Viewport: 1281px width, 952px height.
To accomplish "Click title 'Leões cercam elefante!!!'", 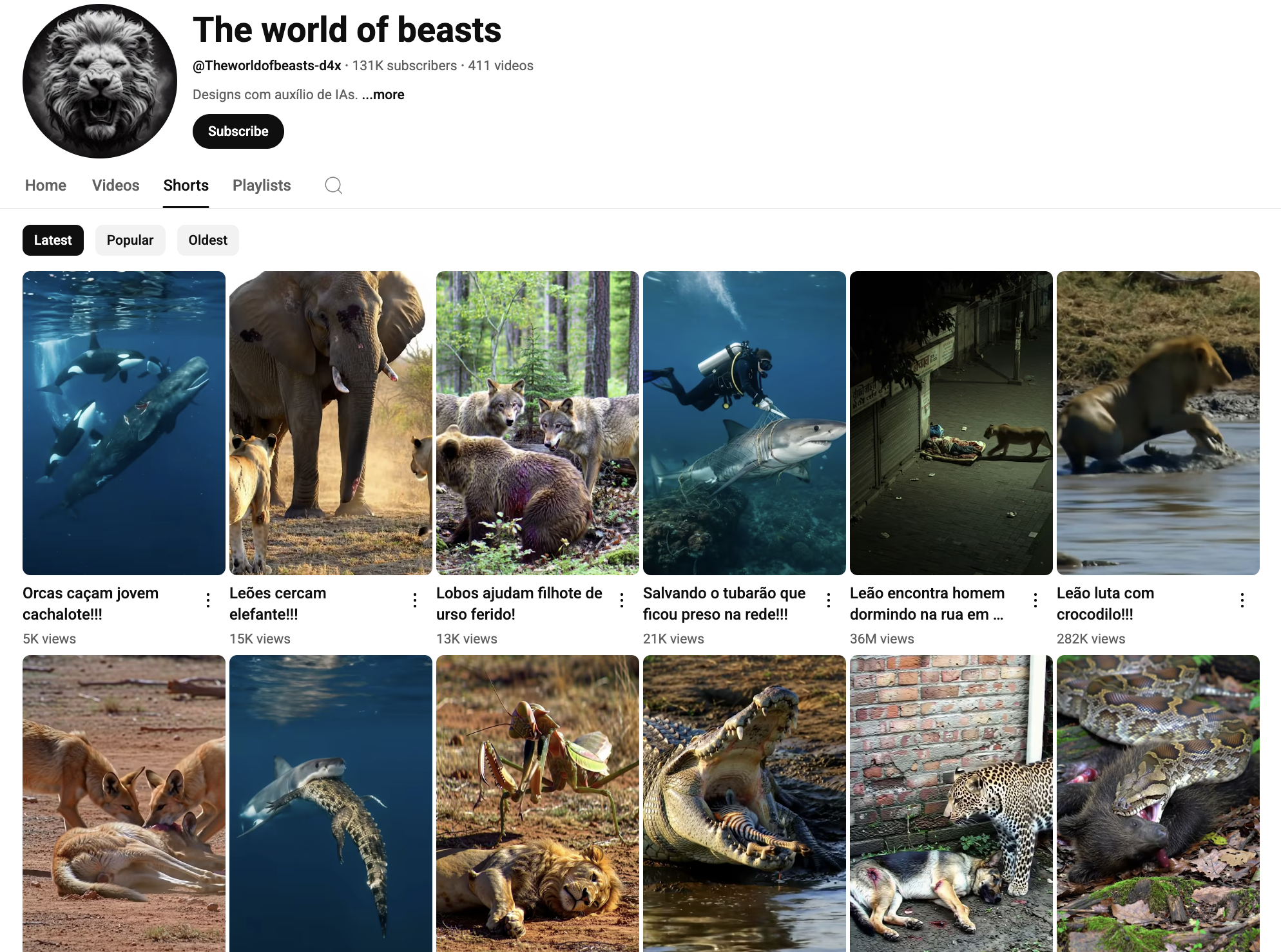I will 278,604.
